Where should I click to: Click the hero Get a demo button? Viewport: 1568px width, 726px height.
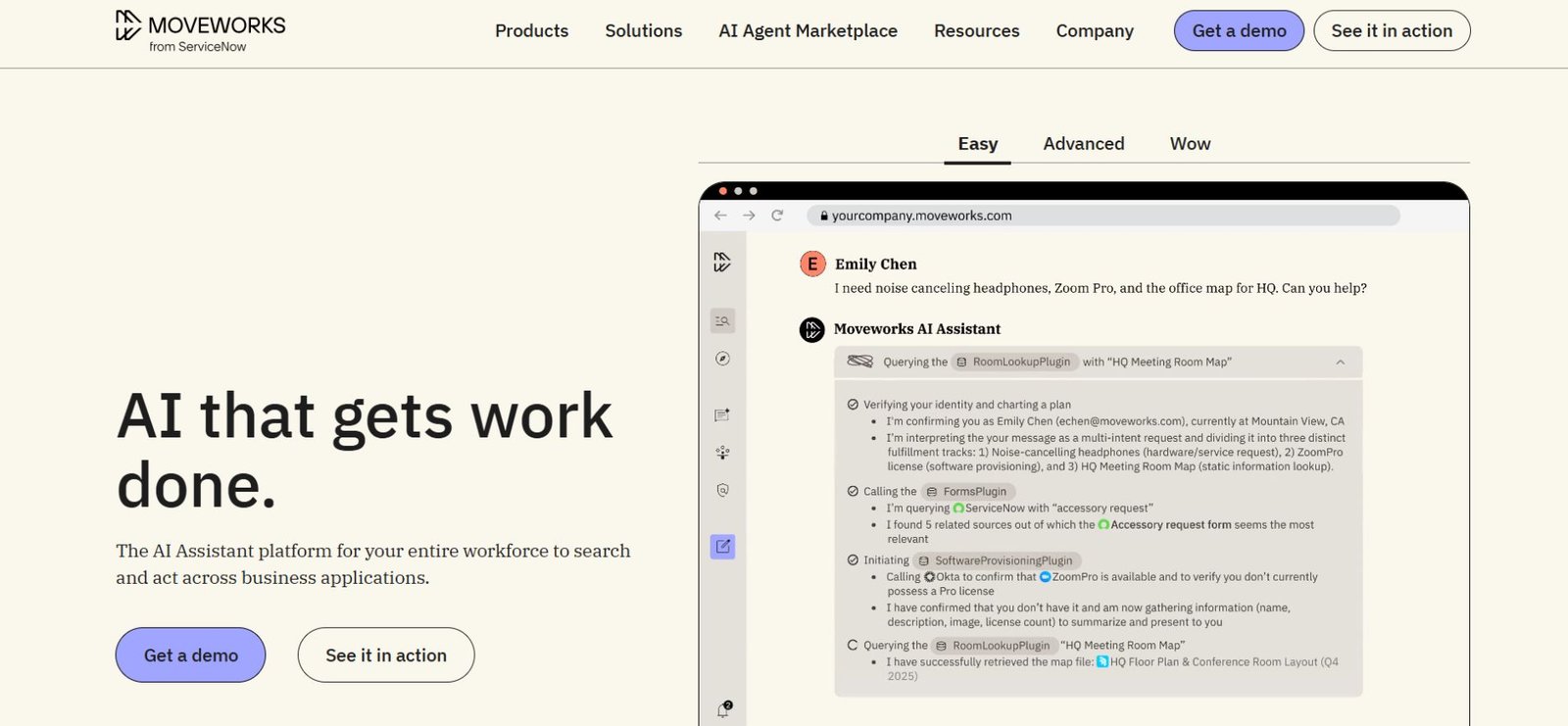tap(191, 655)
